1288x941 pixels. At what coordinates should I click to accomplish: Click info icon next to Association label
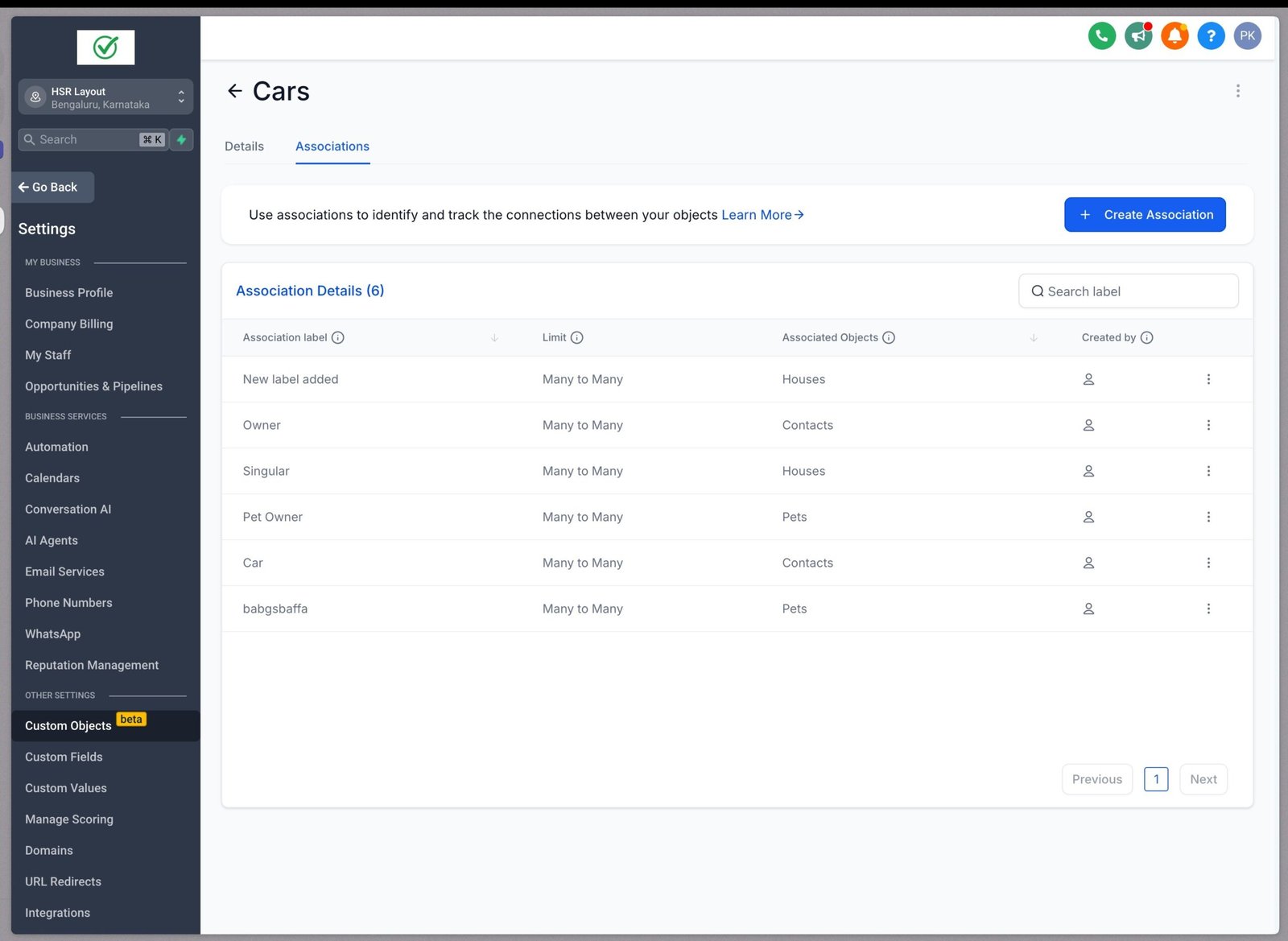(x=338, y=337)
